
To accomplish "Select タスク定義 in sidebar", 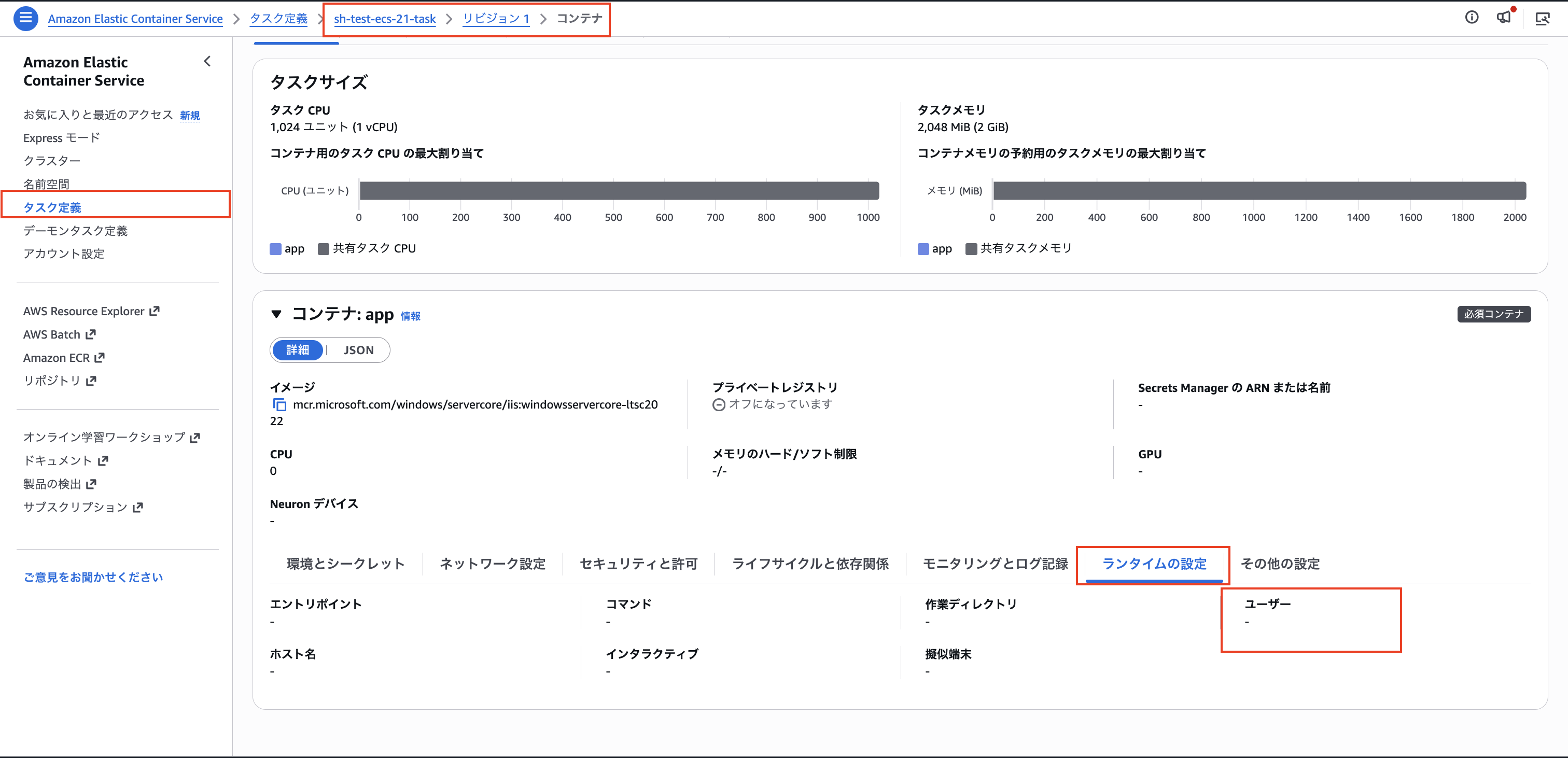I will pyautogui.click(x=52, y=207).
